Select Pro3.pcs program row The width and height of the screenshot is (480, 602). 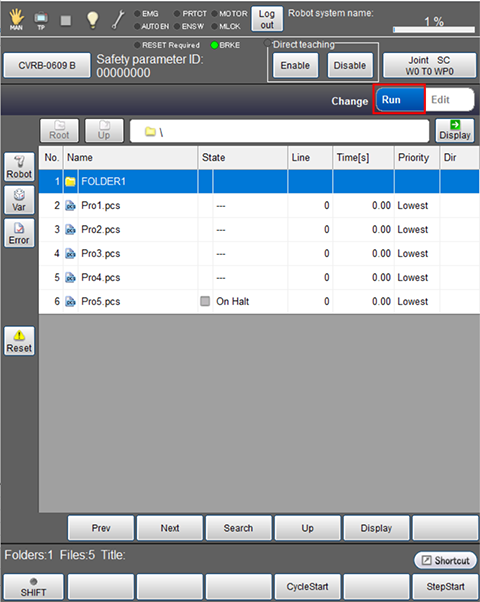pyautogui.click(x=259, y=253)
